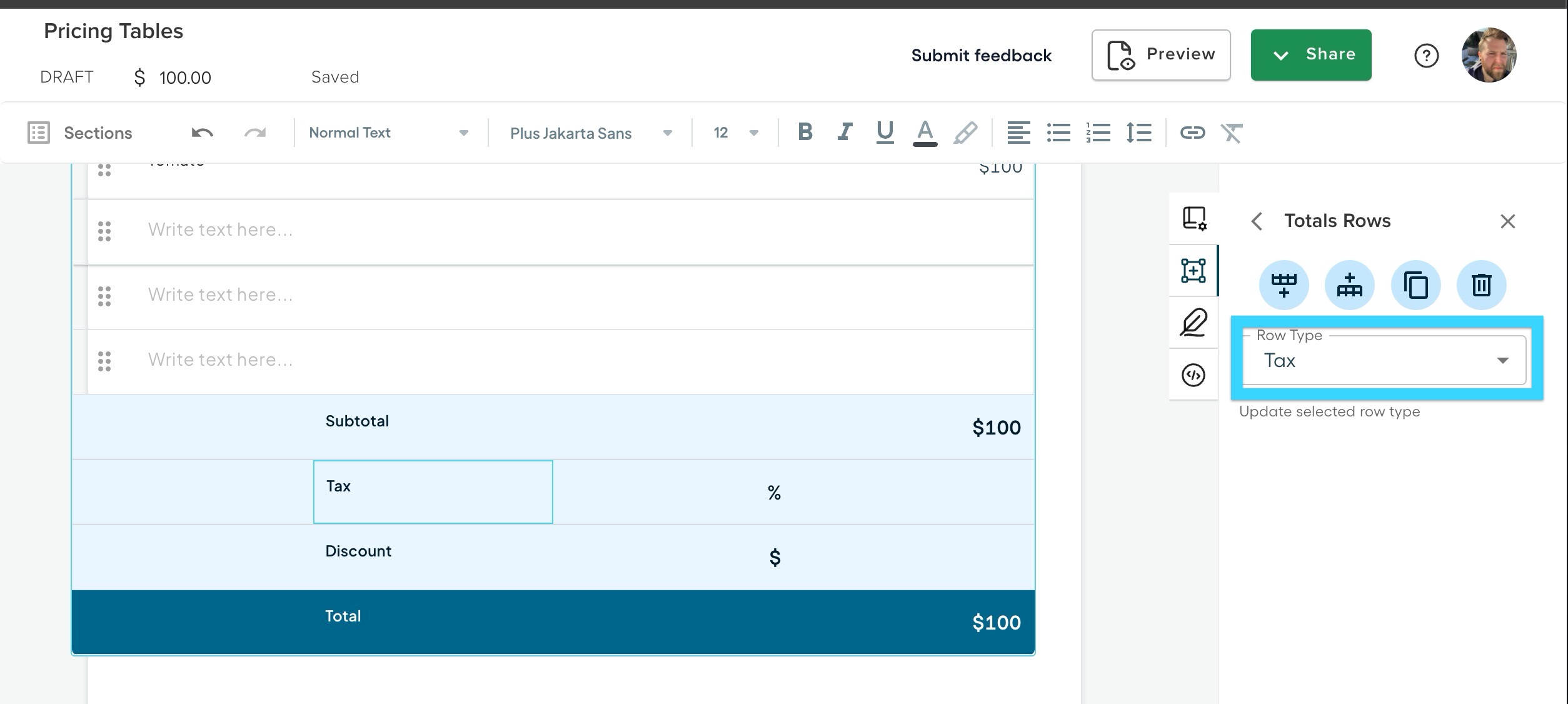The width and height of the screenshot is (1568, 704).
Task: Select the Subtotal label
Action: [x=357, y=421]
